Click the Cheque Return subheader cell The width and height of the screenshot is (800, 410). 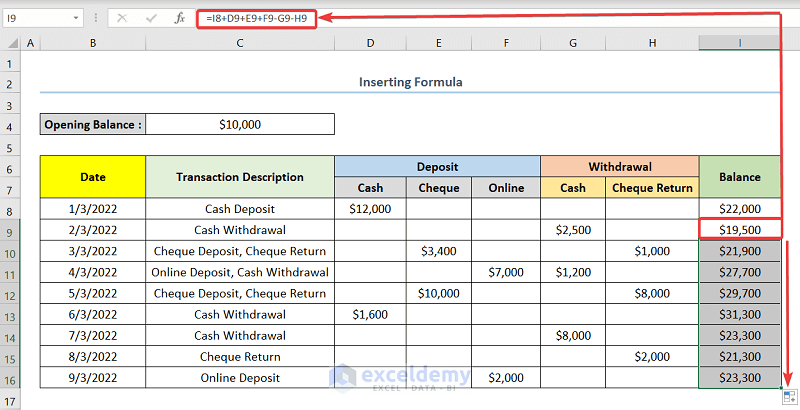tap(652, 188)
